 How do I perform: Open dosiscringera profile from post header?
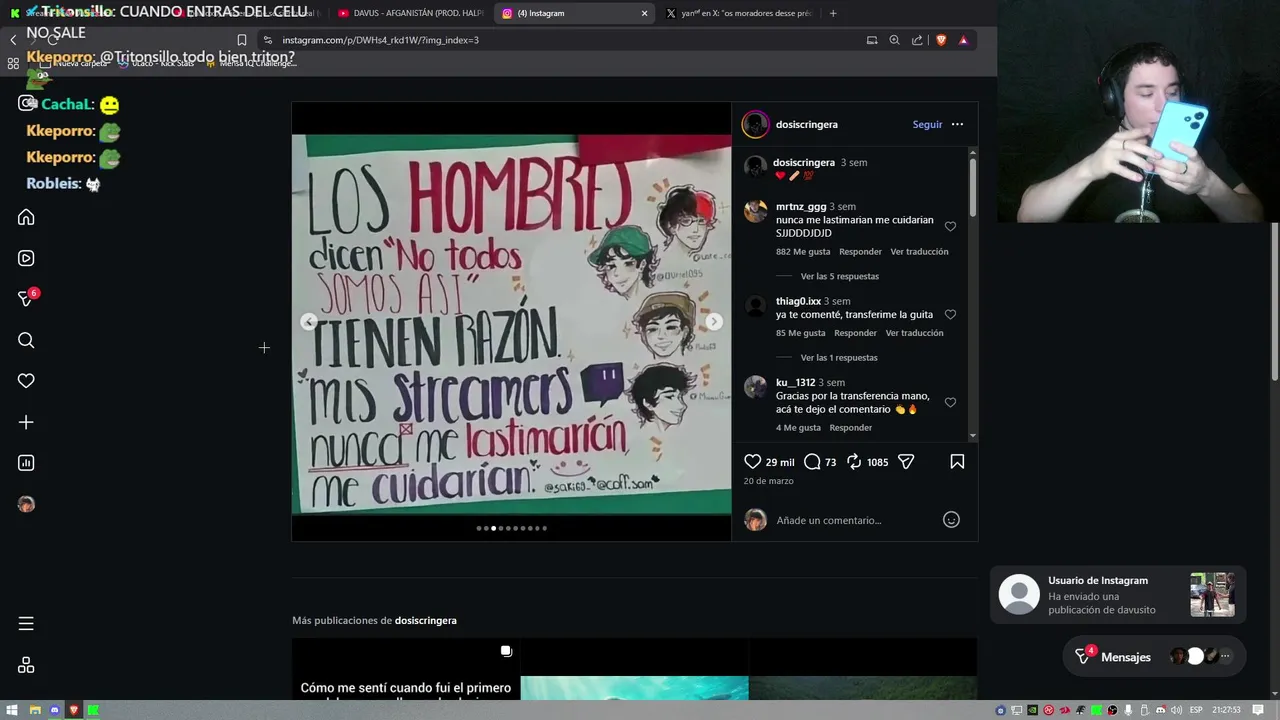coord(805,124)
